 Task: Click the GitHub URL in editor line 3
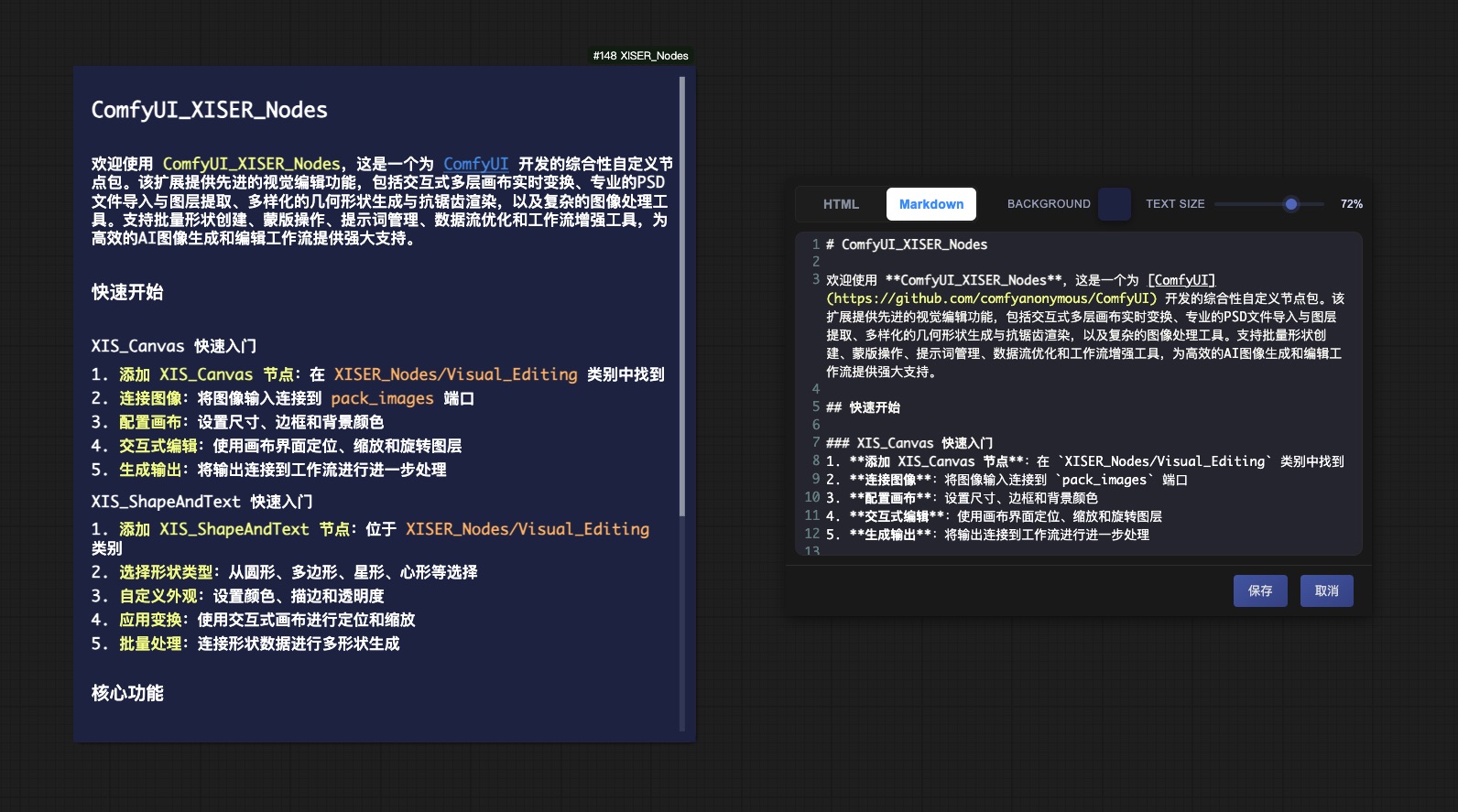point(992,298)
